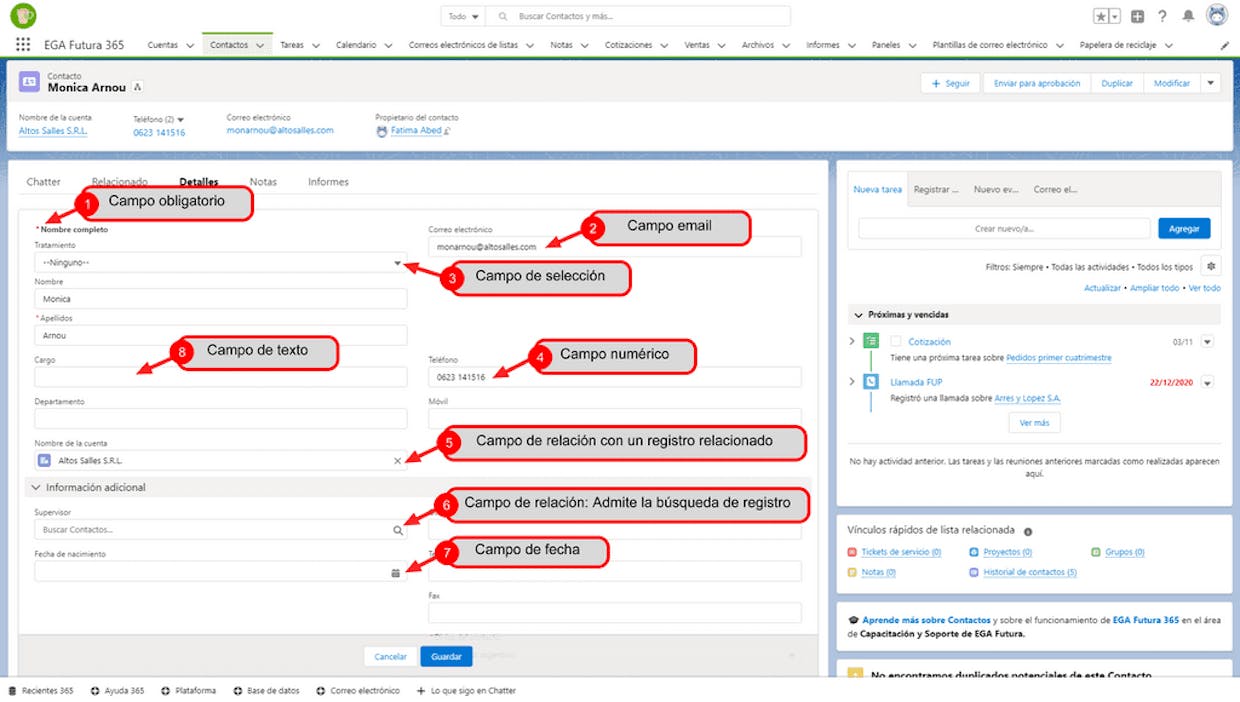Screen dimensions: 1240x702
Task: Open the Todo search scope dropdown
Action: click(464, 16)
